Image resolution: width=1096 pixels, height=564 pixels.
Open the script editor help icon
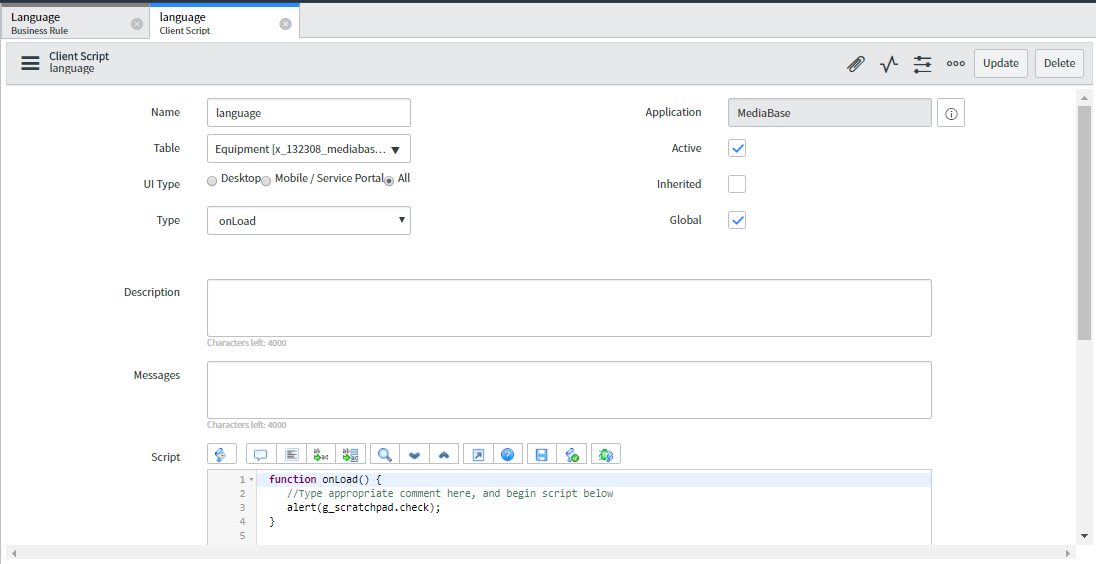(x=507, y=454)
